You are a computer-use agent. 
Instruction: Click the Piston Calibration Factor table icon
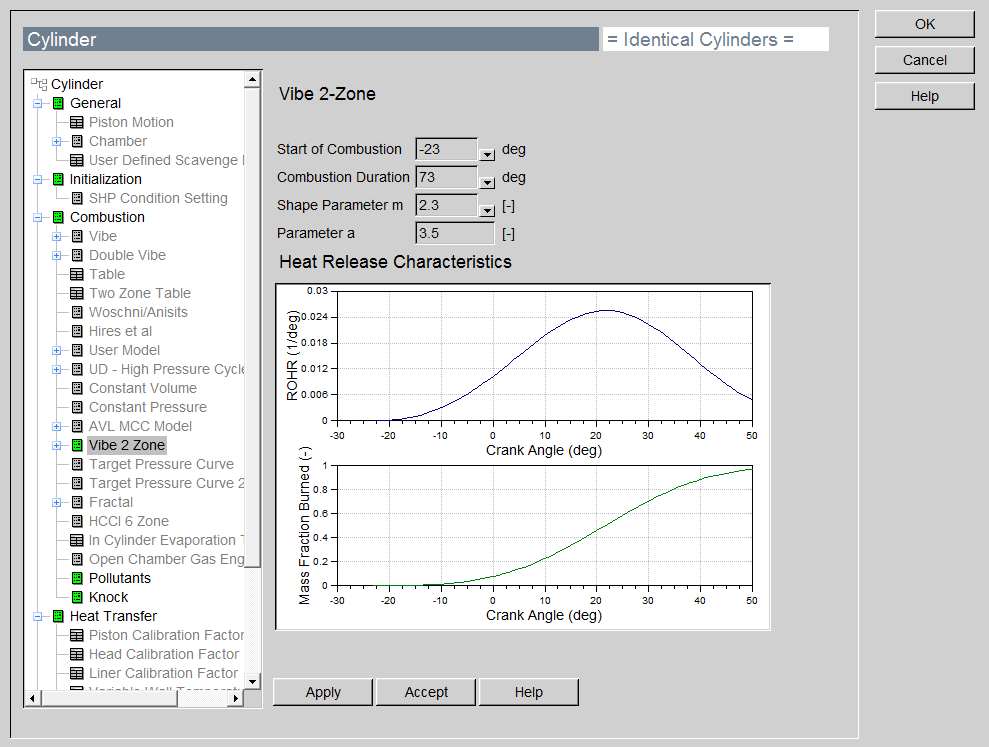point(76,635)
